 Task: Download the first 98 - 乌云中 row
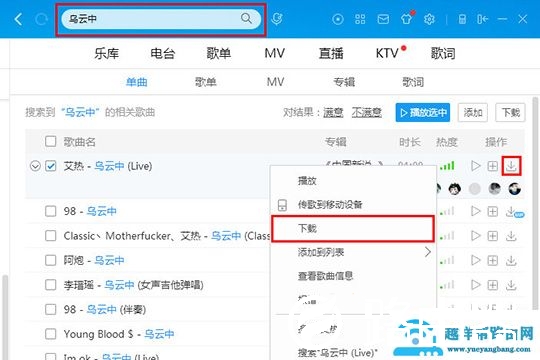point(511,211)
